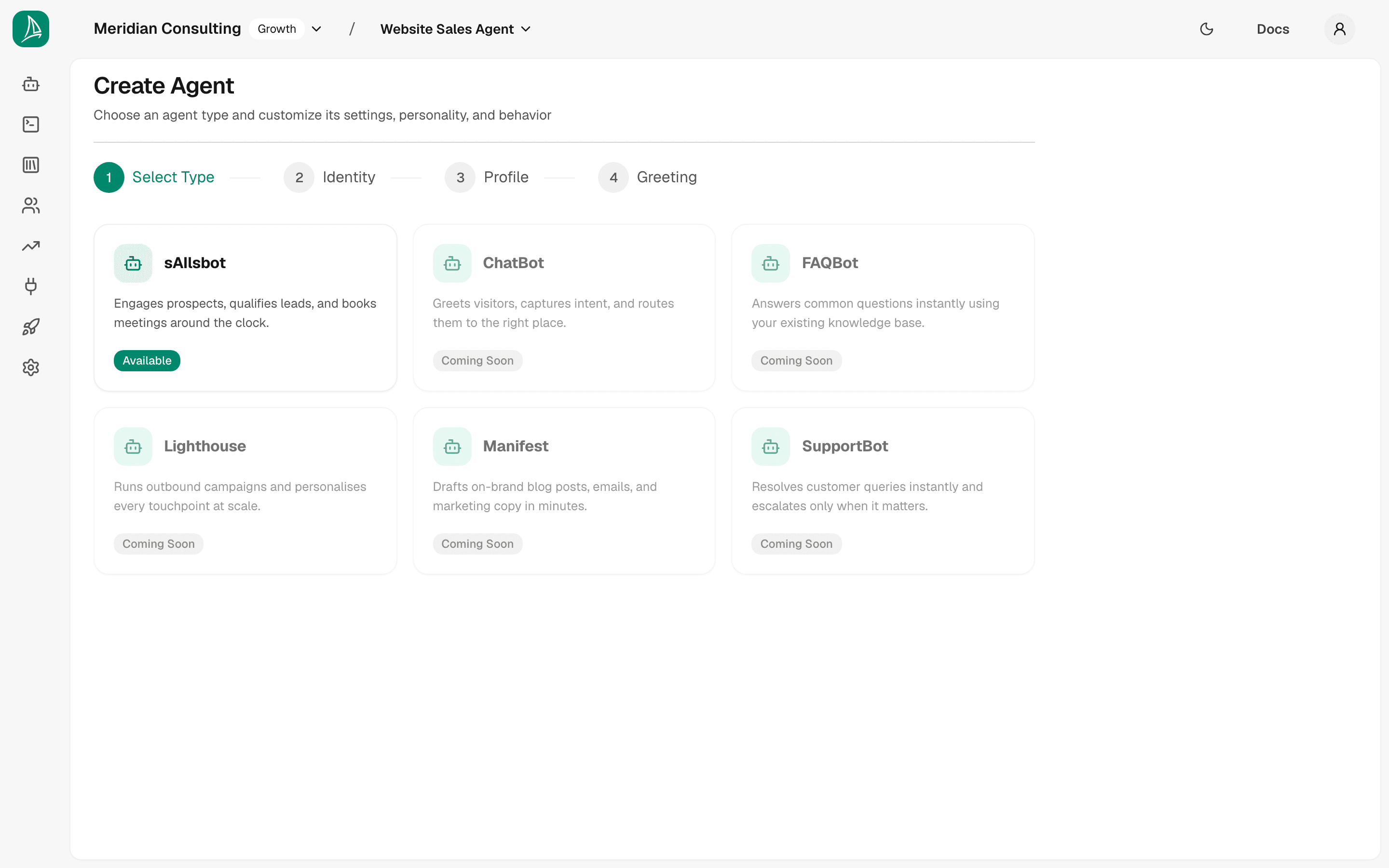Click the ChatBot card title
1389x868 pixels.
point(513,263)
